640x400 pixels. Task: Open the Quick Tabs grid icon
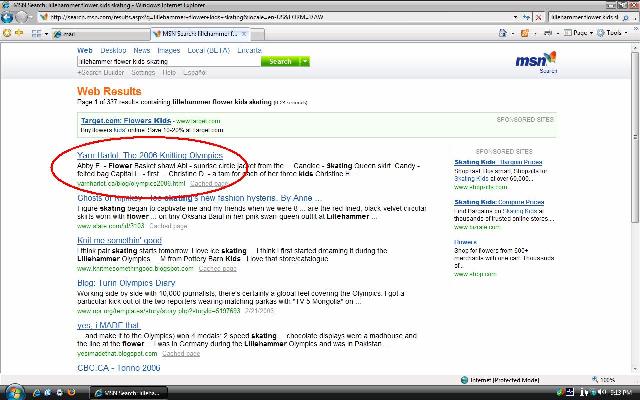(x=36, y=34)
